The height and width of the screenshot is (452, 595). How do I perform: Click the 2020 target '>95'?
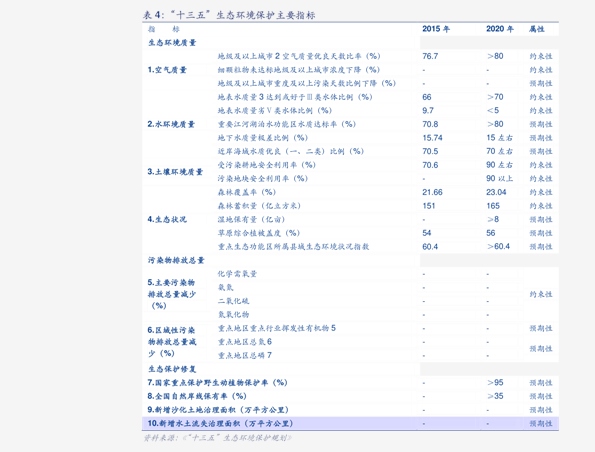click(495, 383)
